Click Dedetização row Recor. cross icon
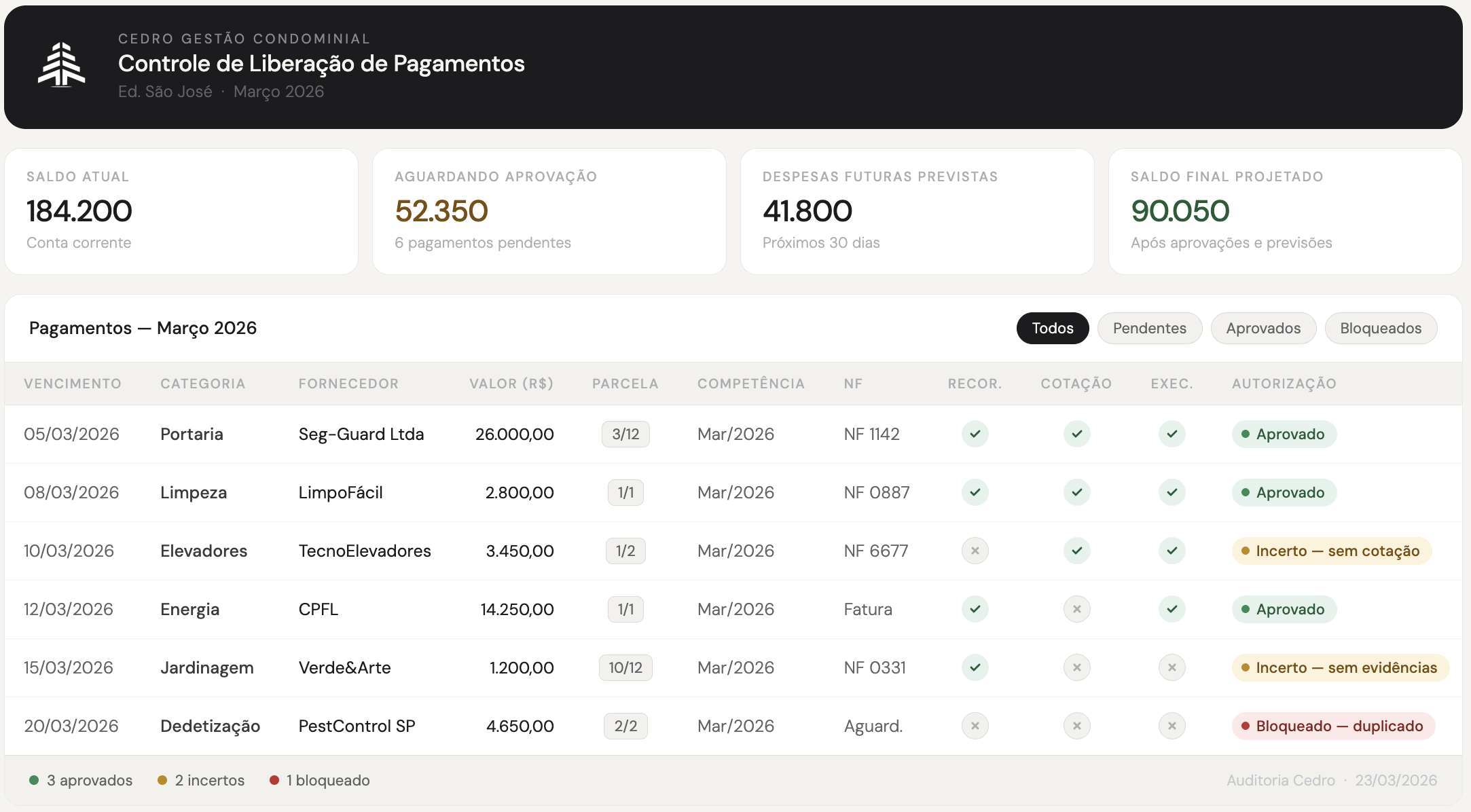Image resolution: width=1471 pixels, height=812 pixels. coord(975,726)
